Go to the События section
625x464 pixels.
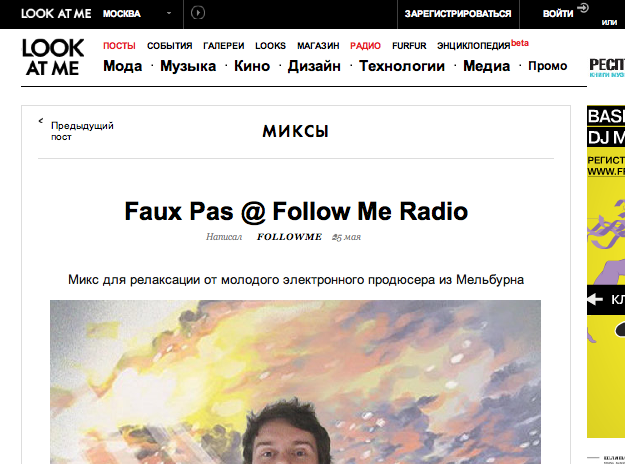[169, 46]
